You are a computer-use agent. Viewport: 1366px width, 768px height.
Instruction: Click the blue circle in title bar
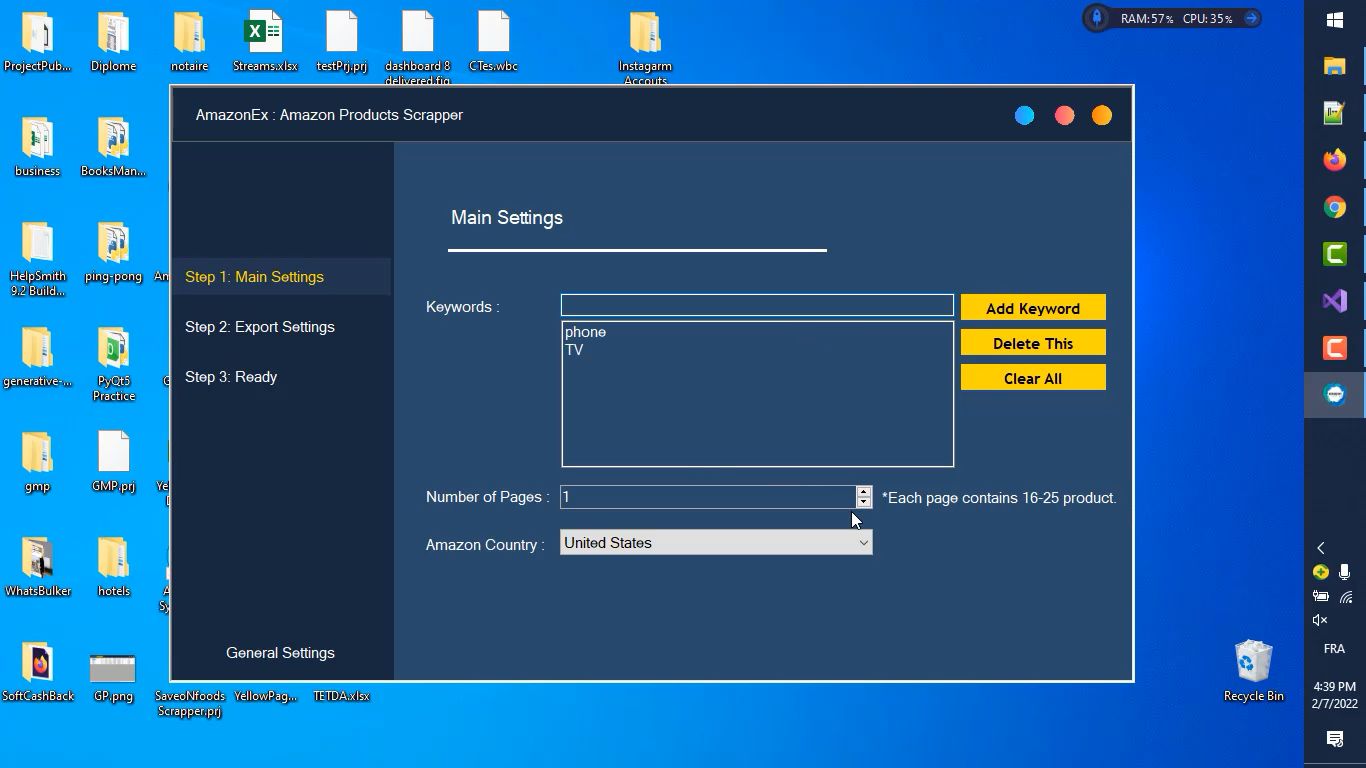click(x=1024, y=116)
